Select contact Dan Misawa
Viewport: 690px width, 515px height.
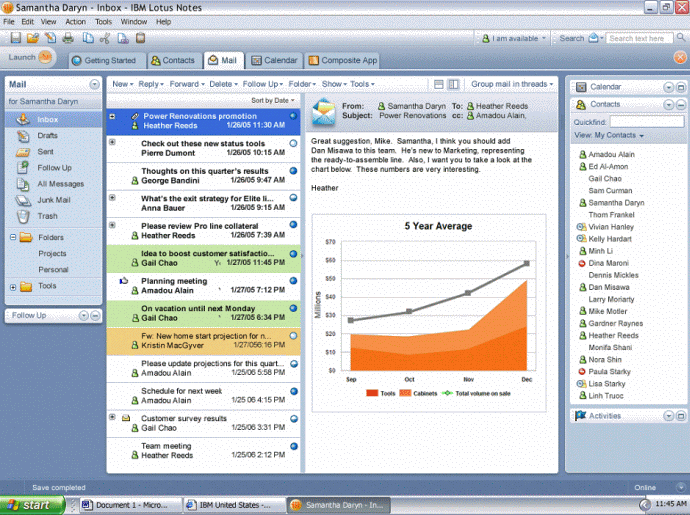pyautogui.click(x=609, y=287)
